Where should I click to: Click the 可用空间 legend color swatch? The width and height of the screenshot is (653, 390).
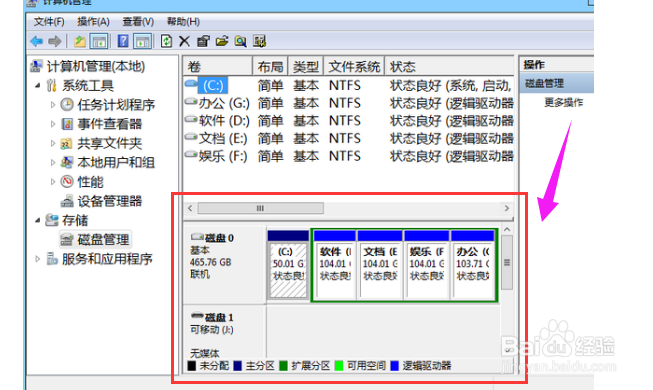(339, 366)
